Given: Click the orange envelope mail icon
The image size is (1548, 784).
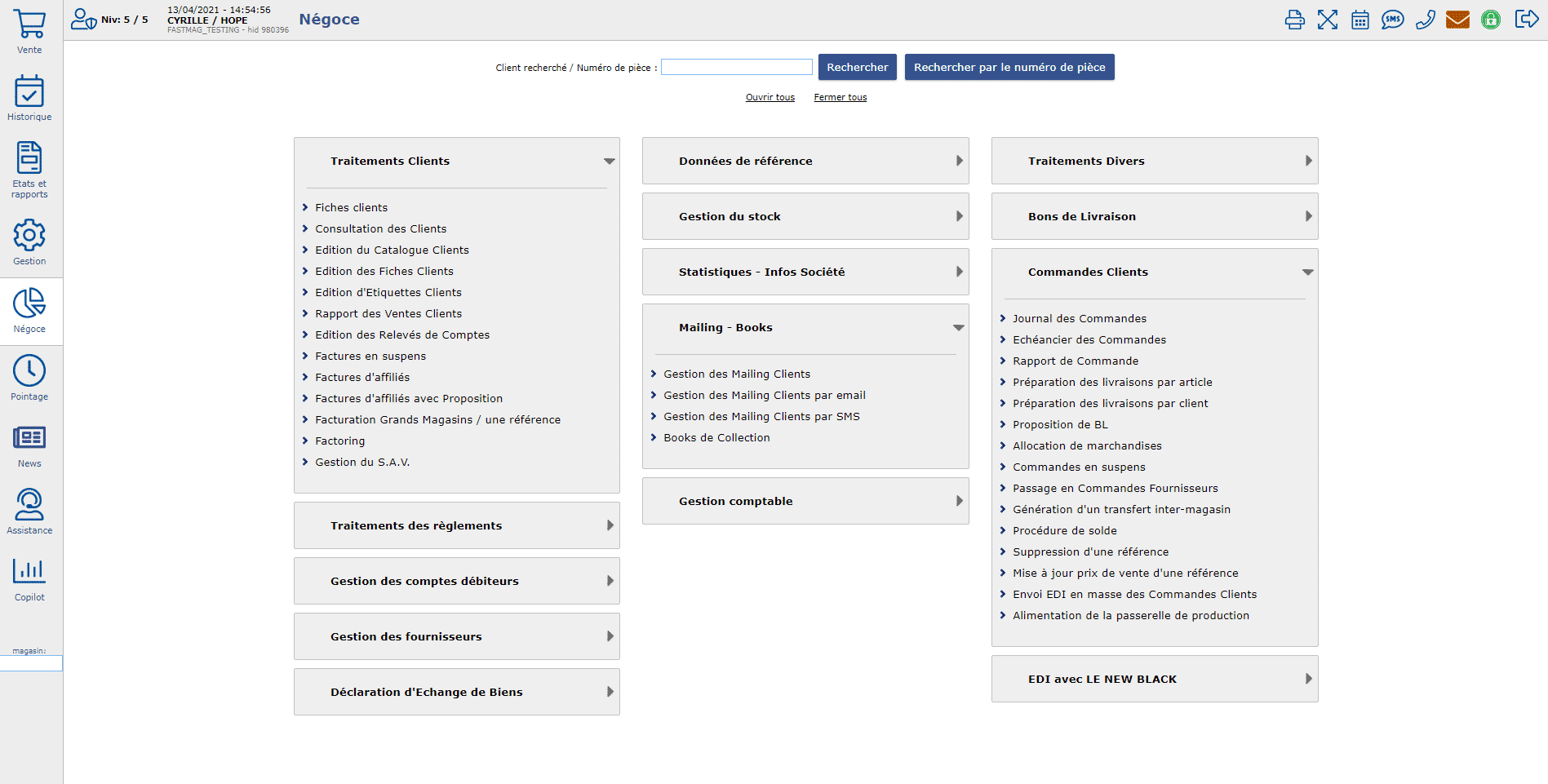Looking at the screenshot, I should [x=1457, y=20].
